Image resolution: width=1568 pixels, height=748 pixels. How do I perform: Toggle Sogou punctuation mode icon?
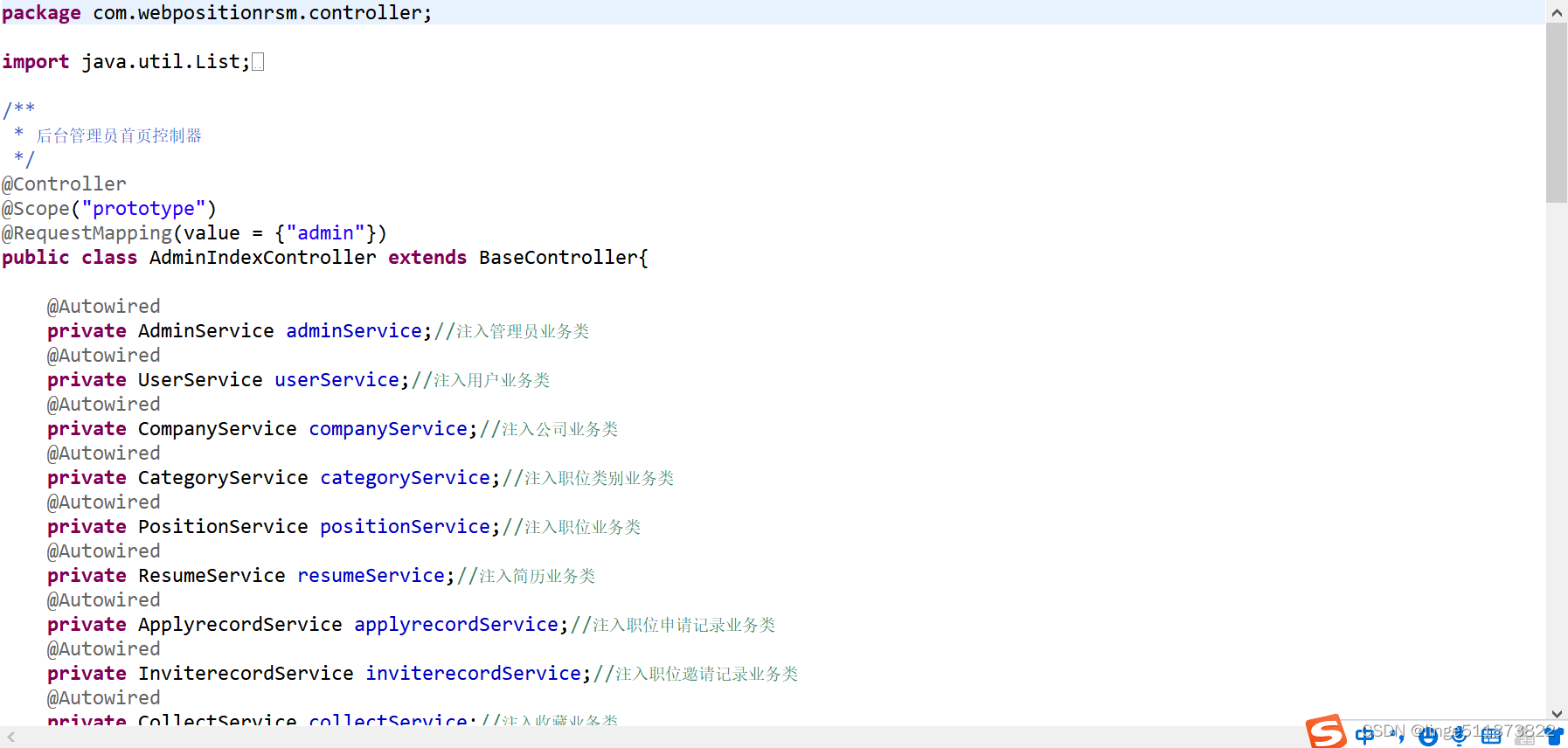point(1397,736)
